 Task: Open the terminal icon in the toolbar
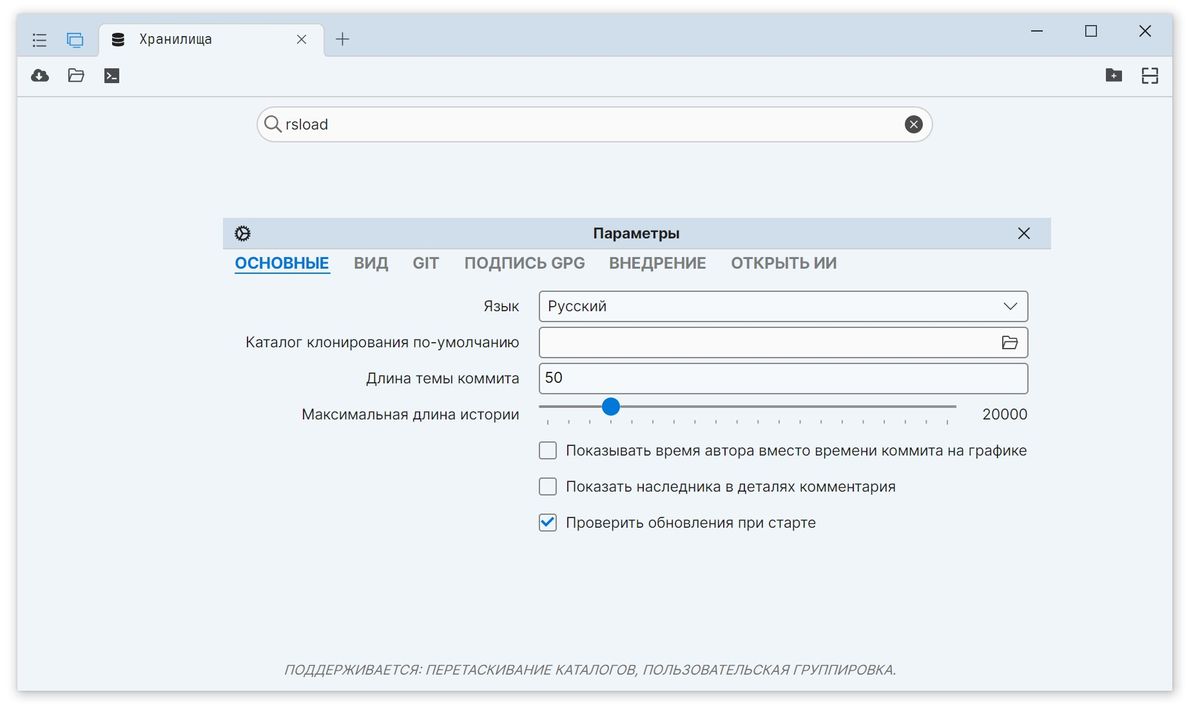[111, 75]
